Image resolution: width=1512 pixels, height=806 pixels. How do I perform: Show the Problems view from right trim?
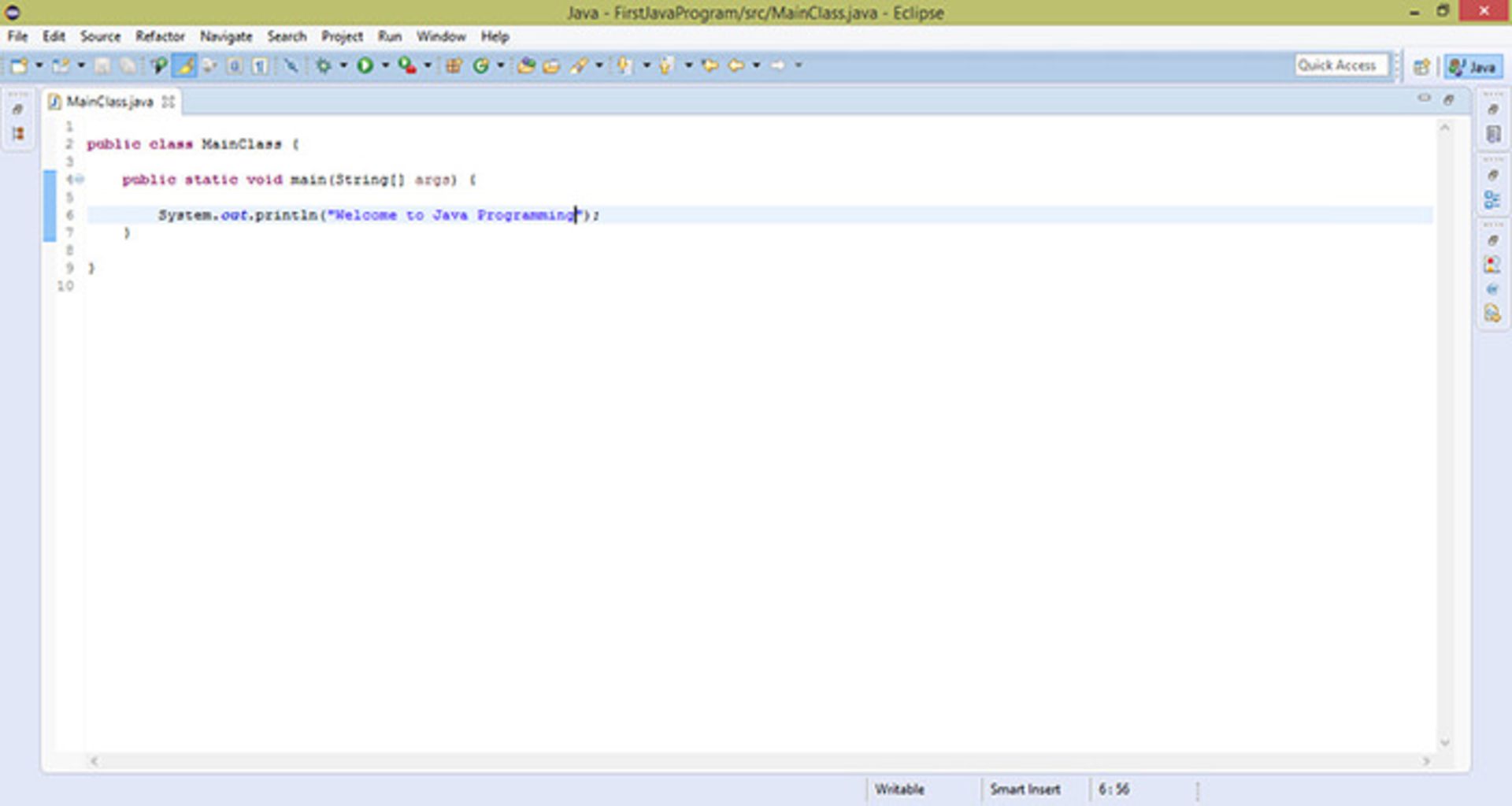click(1493, 265)
